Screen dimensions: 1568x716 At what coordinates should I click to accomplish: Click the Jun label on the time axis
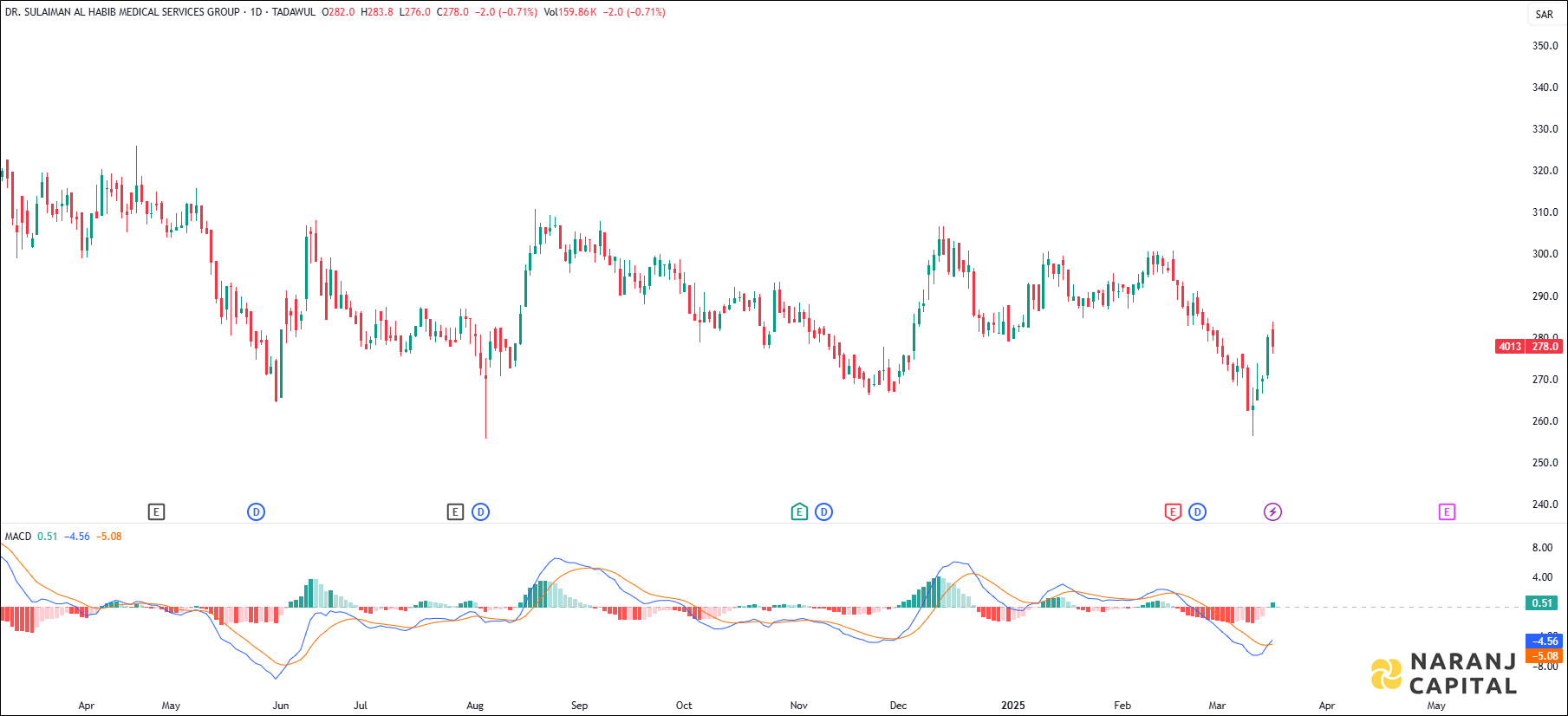pos(281,706)
